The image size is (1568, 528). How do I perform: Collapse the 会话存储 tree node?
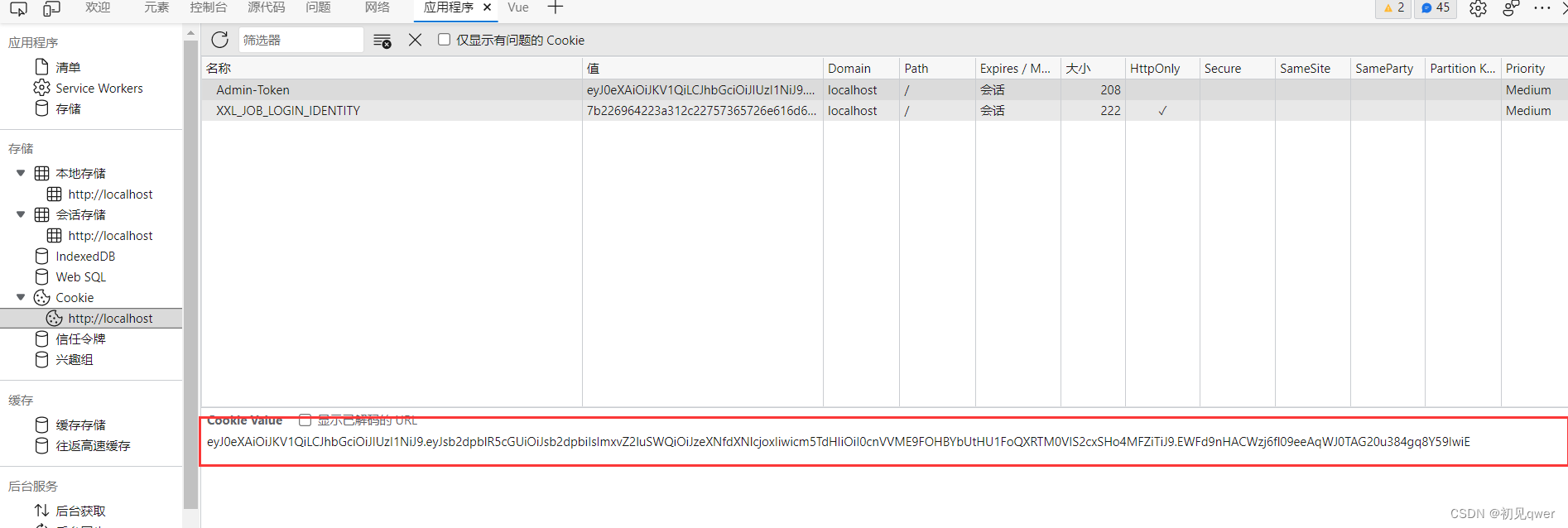coord(21,214)
